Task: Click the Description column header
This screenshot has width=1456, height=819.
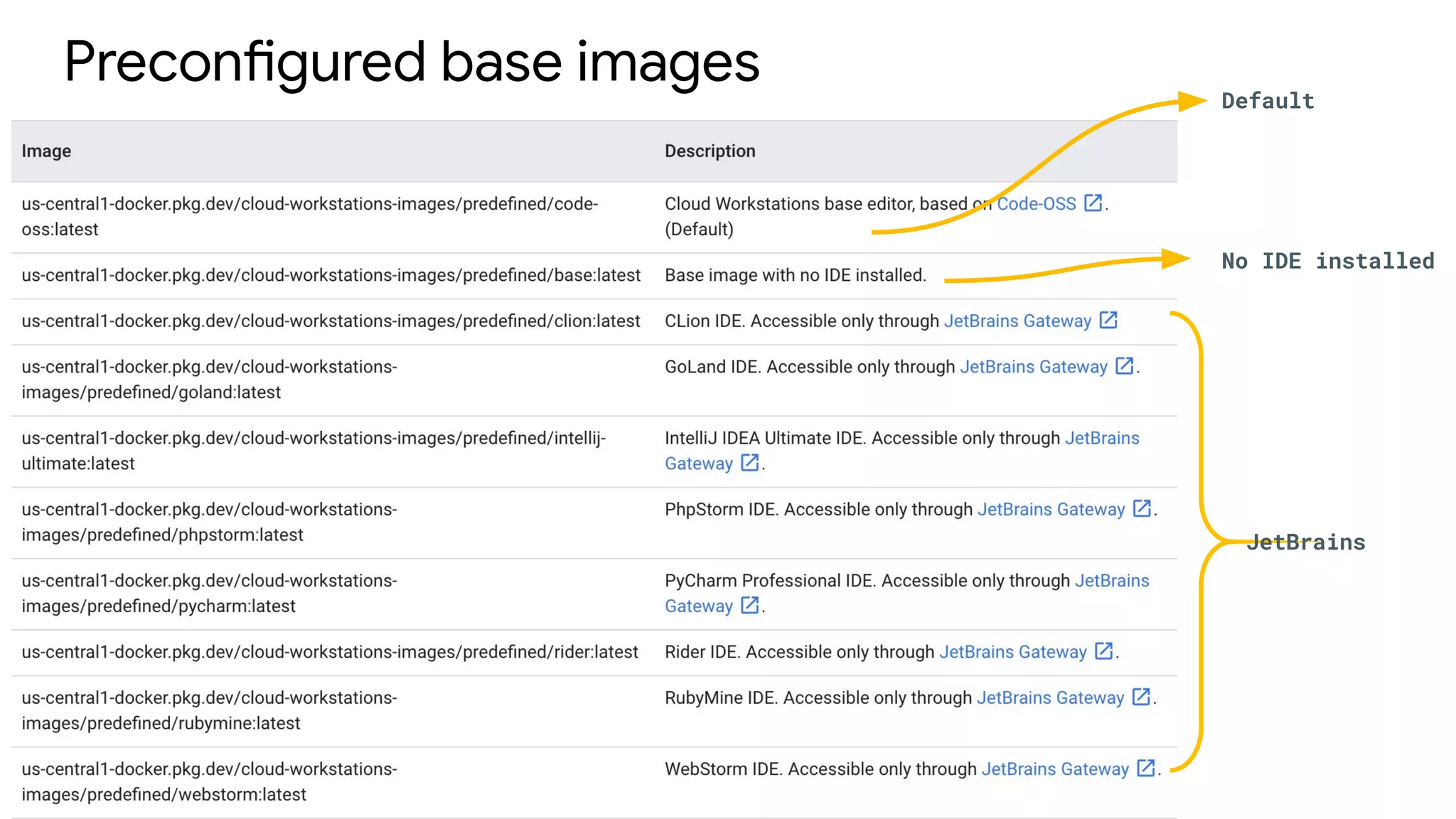Action: pyautogui.click(x=710, y=151)
